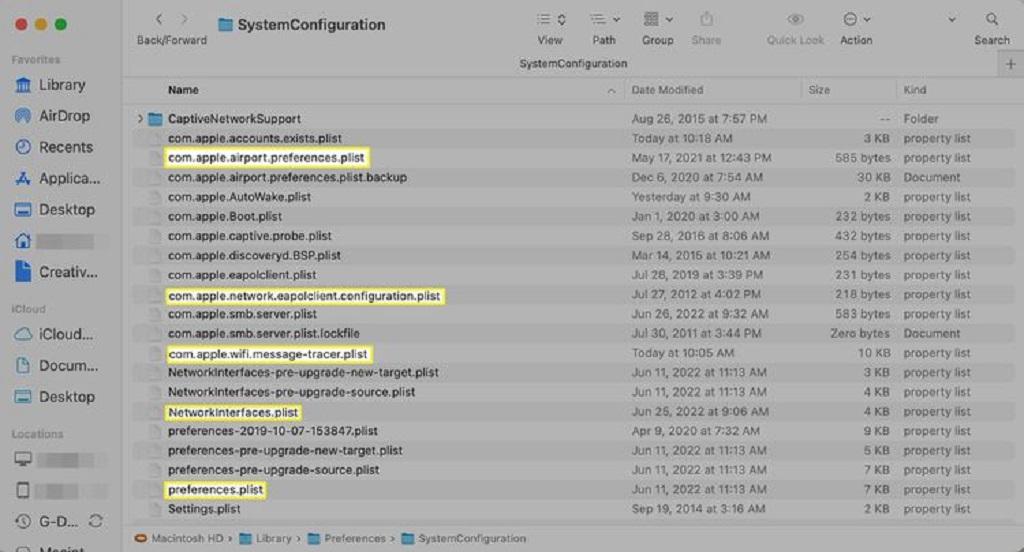Open AirDrop in the sidebar

pos(52,116)
